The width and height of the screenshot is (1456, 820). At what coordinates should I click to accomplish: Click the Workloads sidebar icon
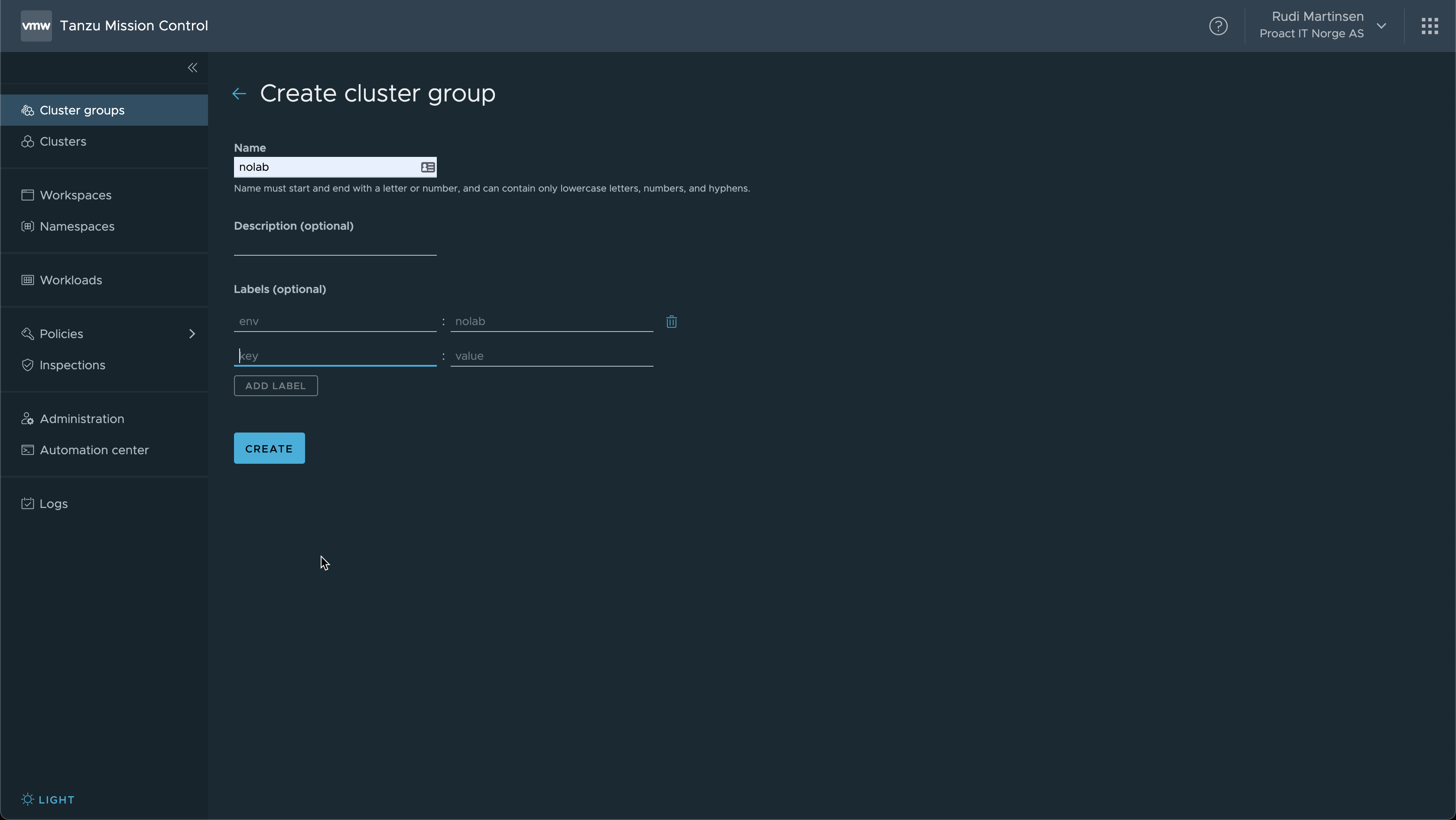pyautogui.click(x=27, y=280)
